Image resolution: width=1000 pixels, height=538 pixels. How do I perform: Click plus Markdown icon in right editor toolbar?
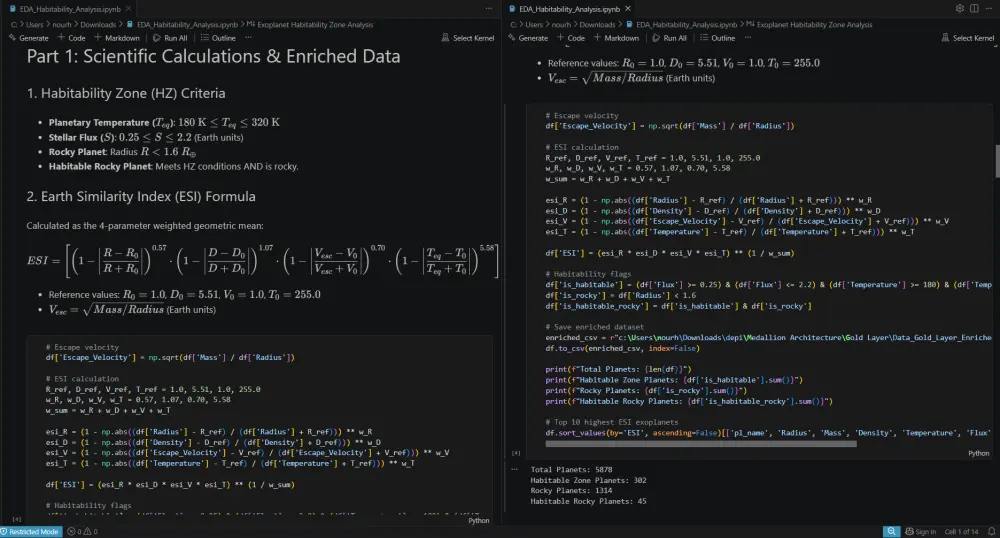[598, 38]
